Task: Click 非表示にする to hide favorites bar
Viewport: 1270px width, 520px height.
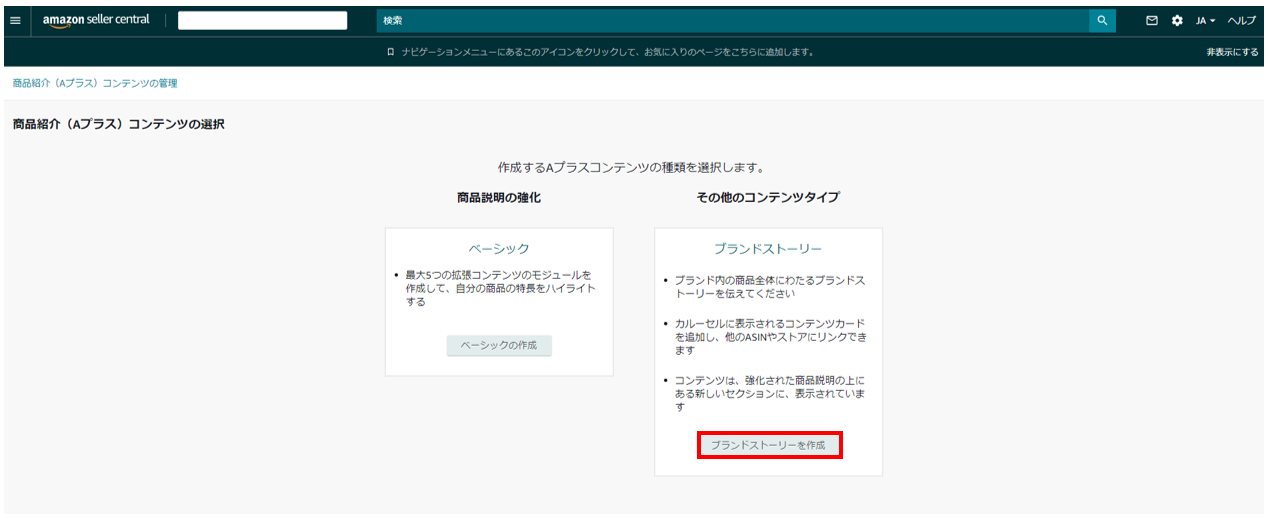Action: [x=1232, y=52]
